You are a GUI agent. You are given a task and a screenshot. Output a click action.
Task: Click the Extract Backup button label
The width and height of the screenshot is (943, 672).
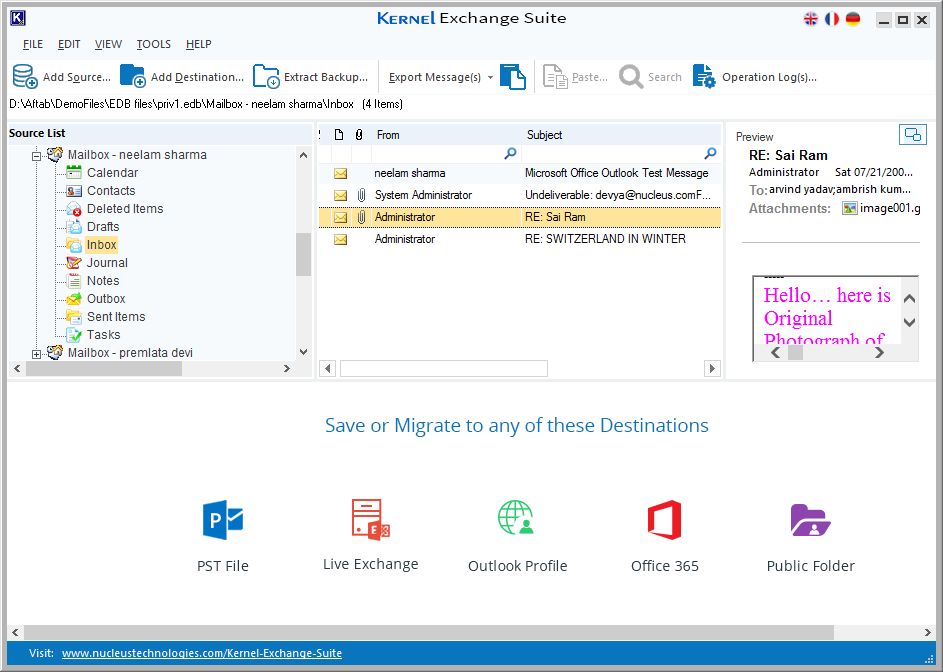(326, 77)
